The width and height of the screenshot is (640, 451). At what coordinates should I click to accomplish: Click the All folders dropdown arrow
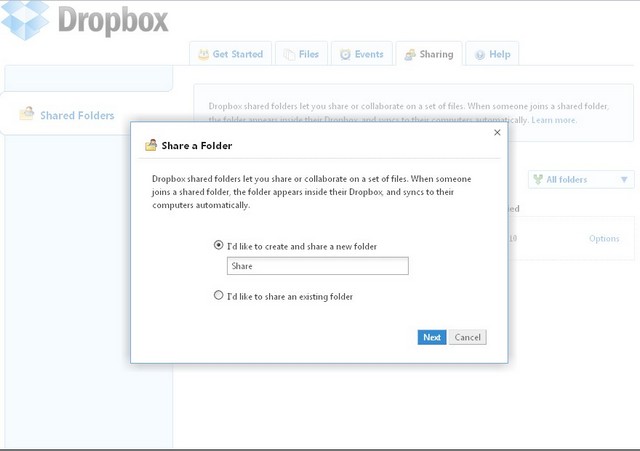pos(624,180)
